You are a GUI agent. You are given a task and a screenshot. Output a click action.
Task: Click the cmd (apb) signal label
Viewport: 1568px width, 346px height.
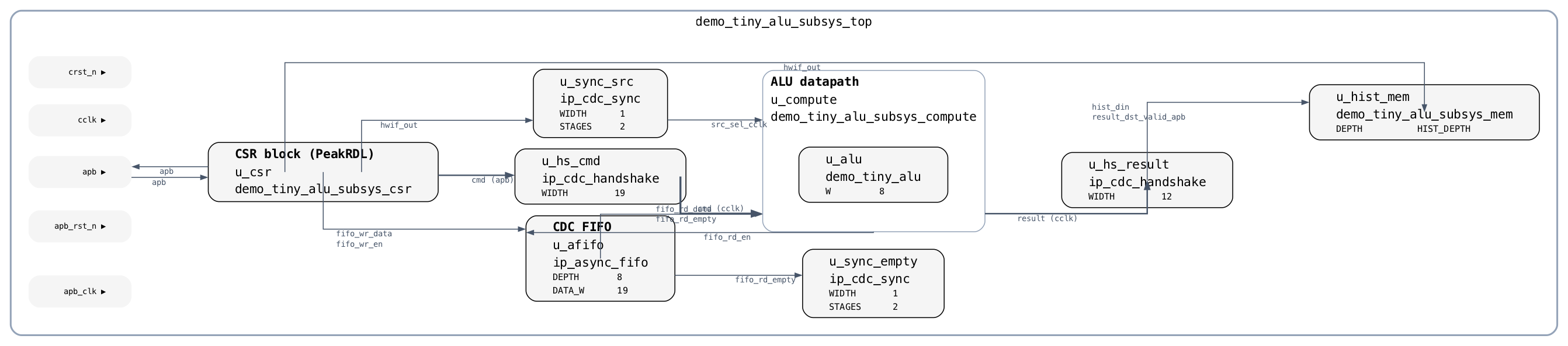coord(492,180)
